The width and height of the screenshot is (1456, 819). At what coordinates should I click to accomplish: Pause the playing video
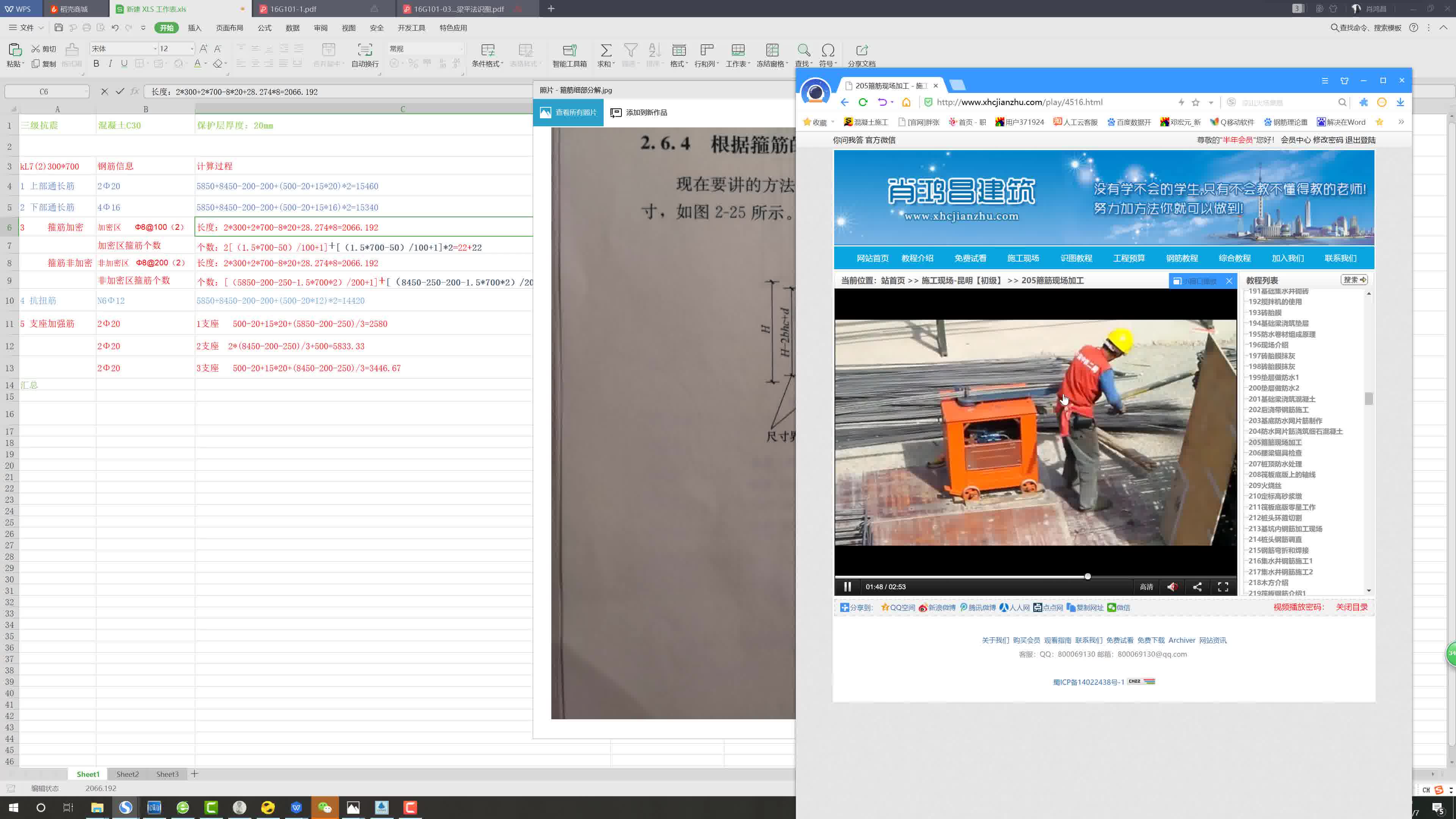click(847, 587)
